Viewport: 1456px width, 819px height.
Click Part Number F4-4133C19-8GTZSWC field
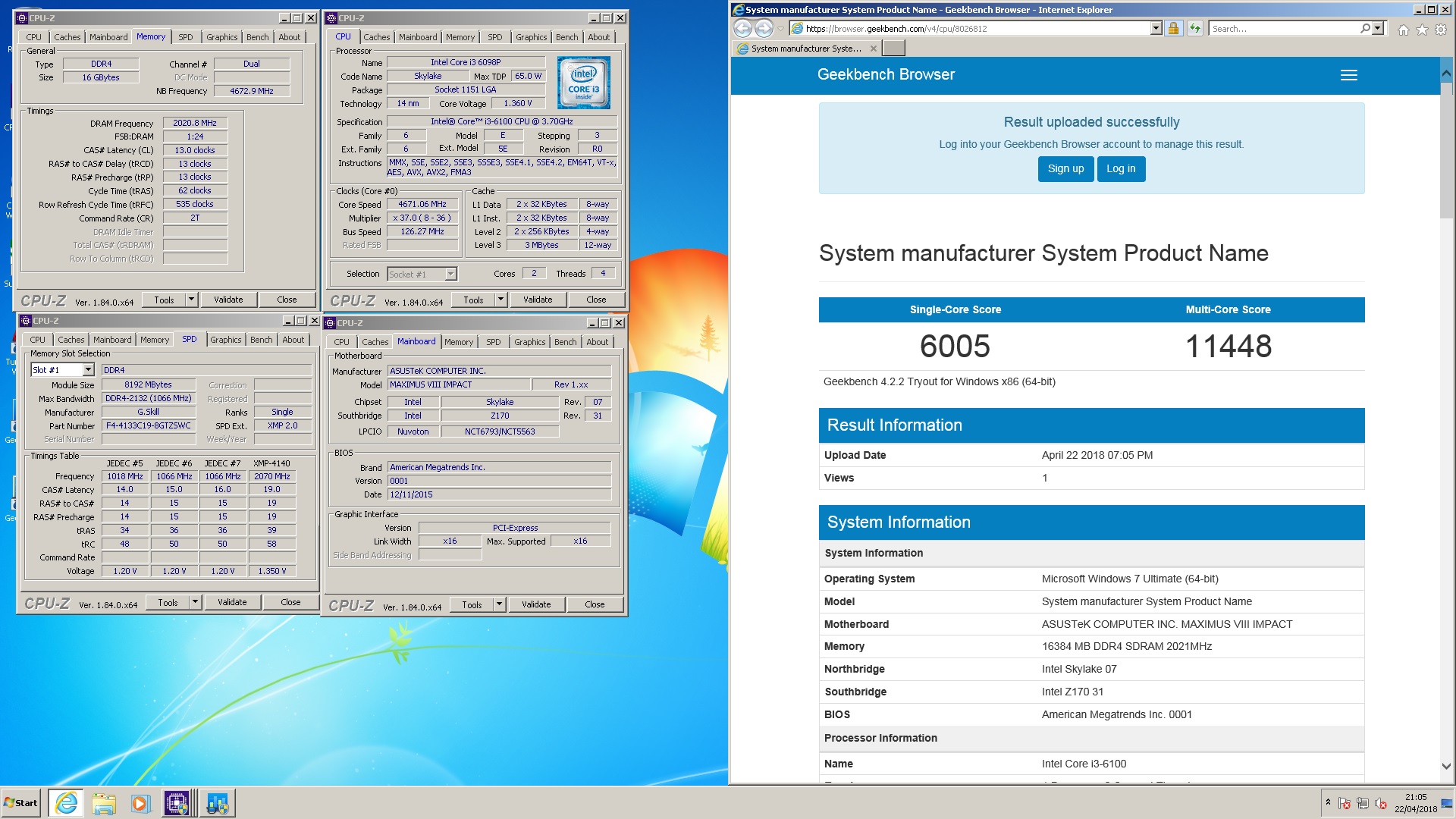tap(149, 426)
